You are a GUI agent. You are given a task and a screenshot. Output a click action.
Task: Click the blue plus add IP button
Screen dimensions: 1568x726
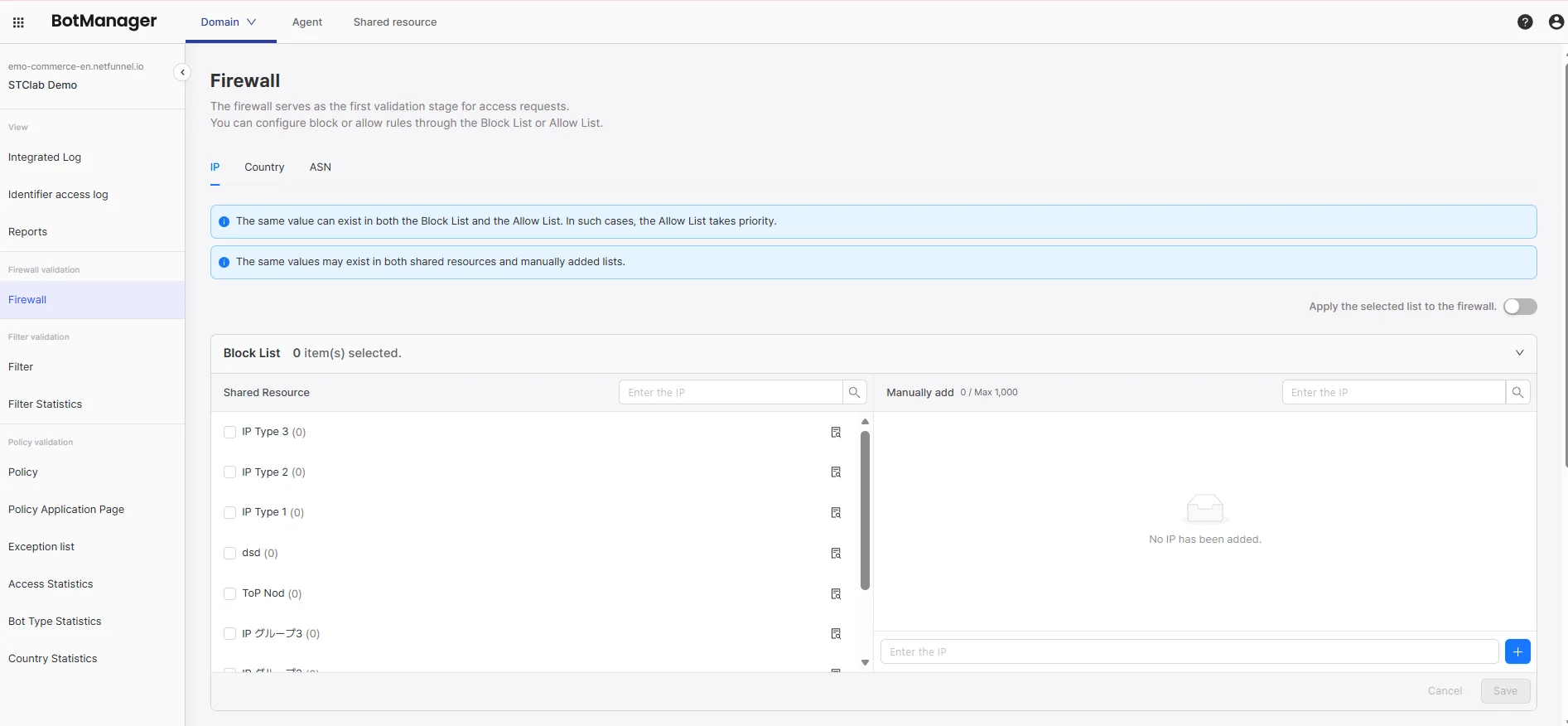1517,652
